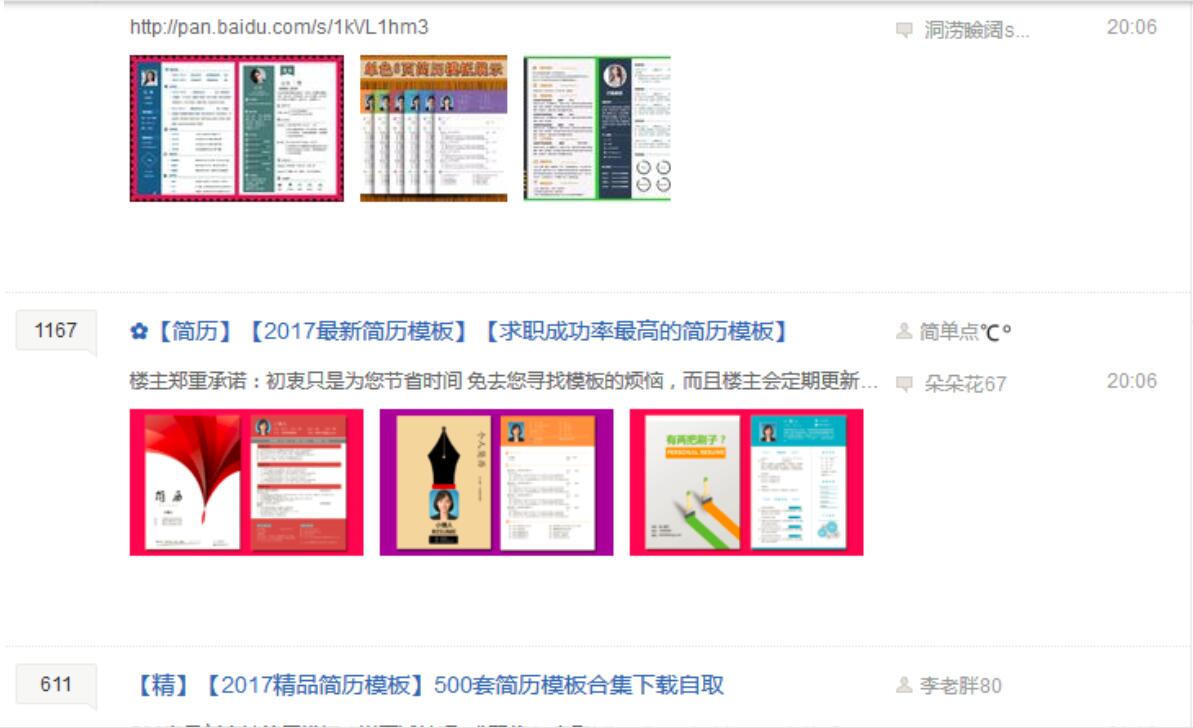
Task: Open the 2017最新简历模板 thread title
Action: click(459, 331)
